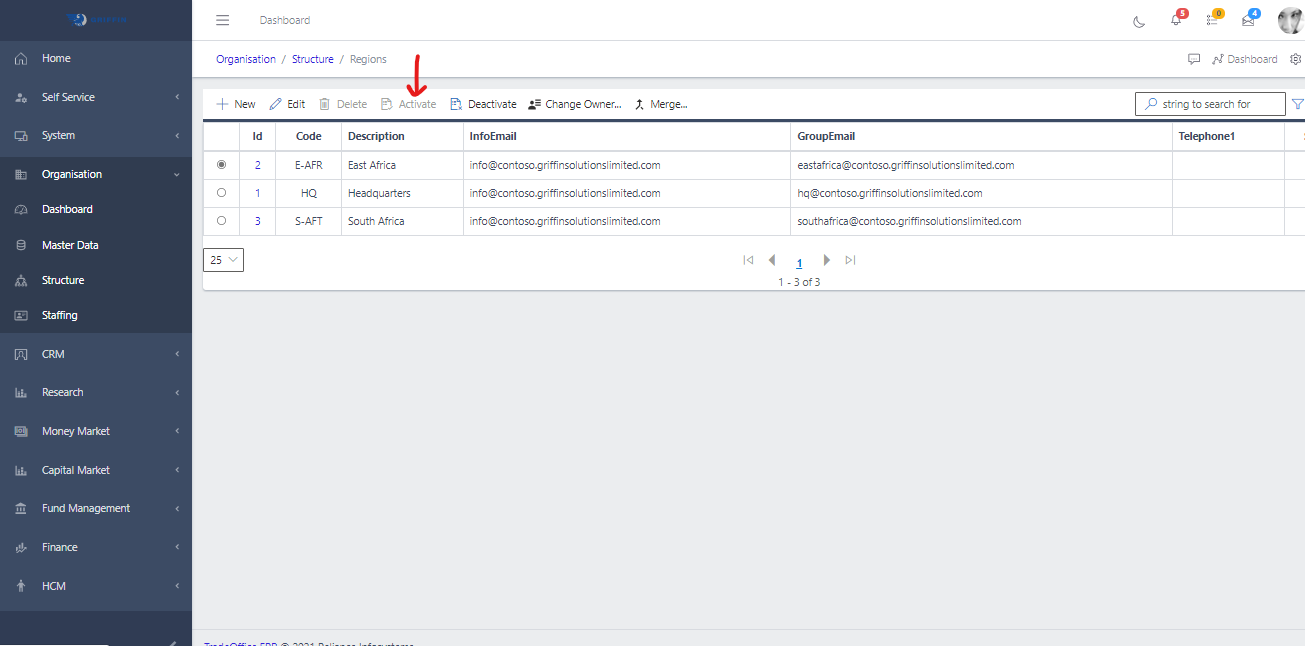Screen dimensions: 1305x646
Task: Open the page size 25 dropdown
Action: pyautogui.click(x=223, y=260)
